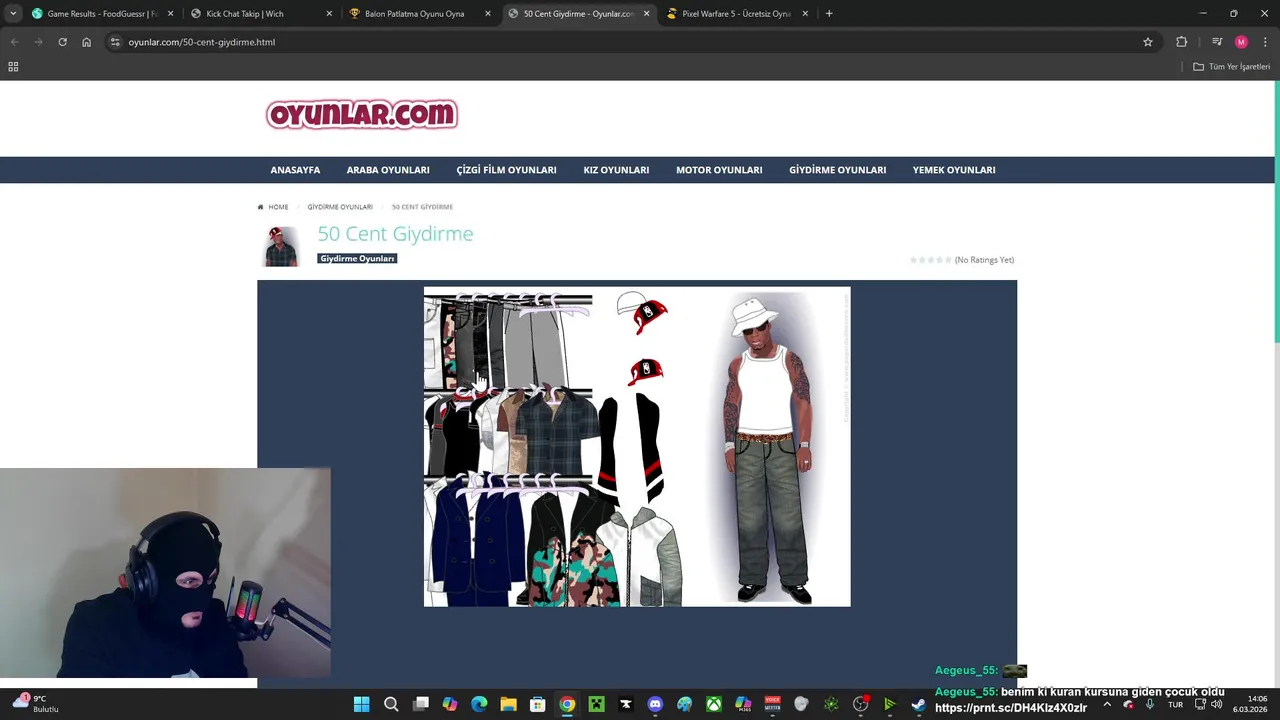1280x720 pixels.
Task: Bookmark this page with the star icon
Action: coord(1148,42)
